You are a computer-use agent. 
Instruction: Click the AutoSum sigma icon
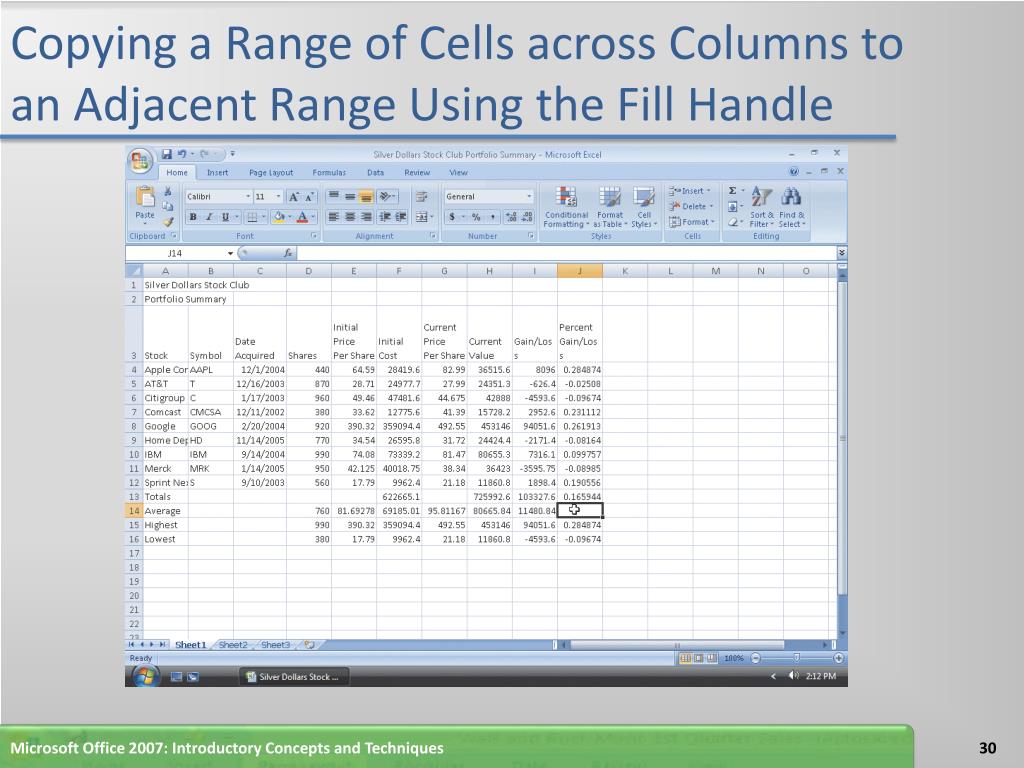coord(733,191)
